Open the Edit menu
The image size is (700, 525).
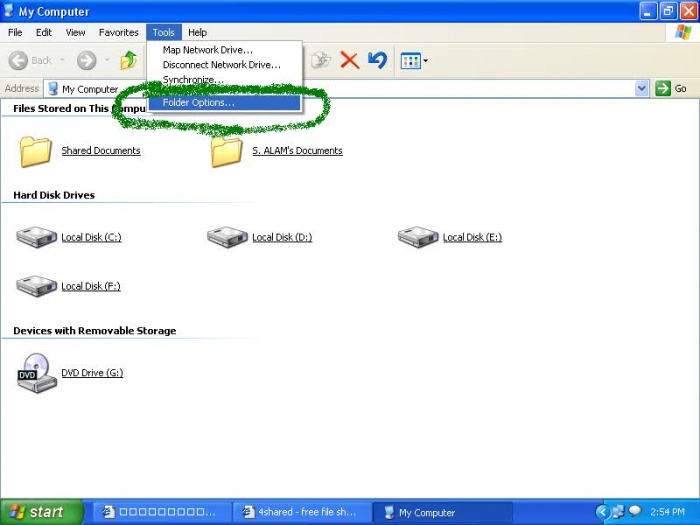[44, 33]
